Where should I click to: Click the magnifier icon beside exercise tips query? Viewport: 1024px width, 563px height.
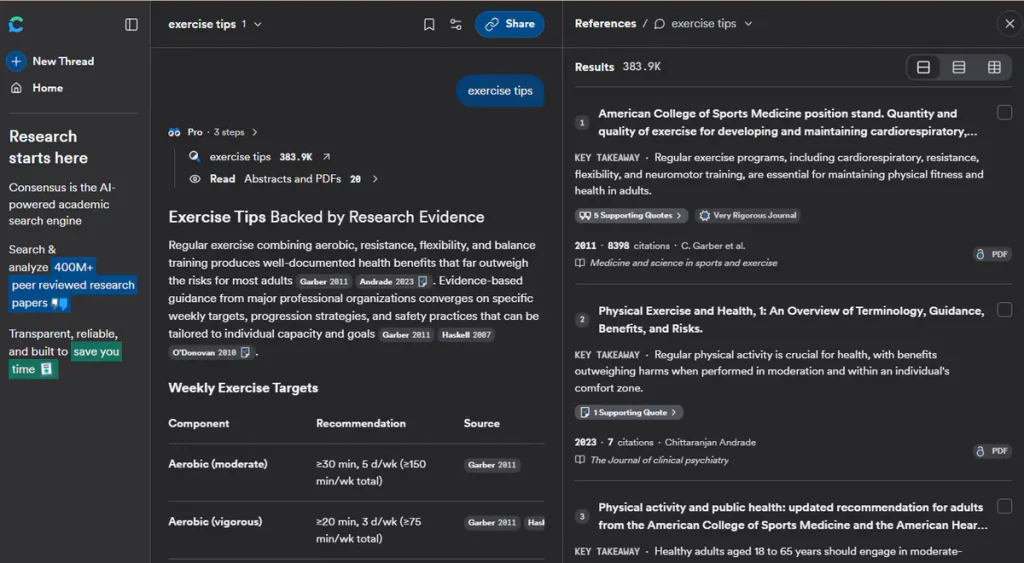click(195, 157)
